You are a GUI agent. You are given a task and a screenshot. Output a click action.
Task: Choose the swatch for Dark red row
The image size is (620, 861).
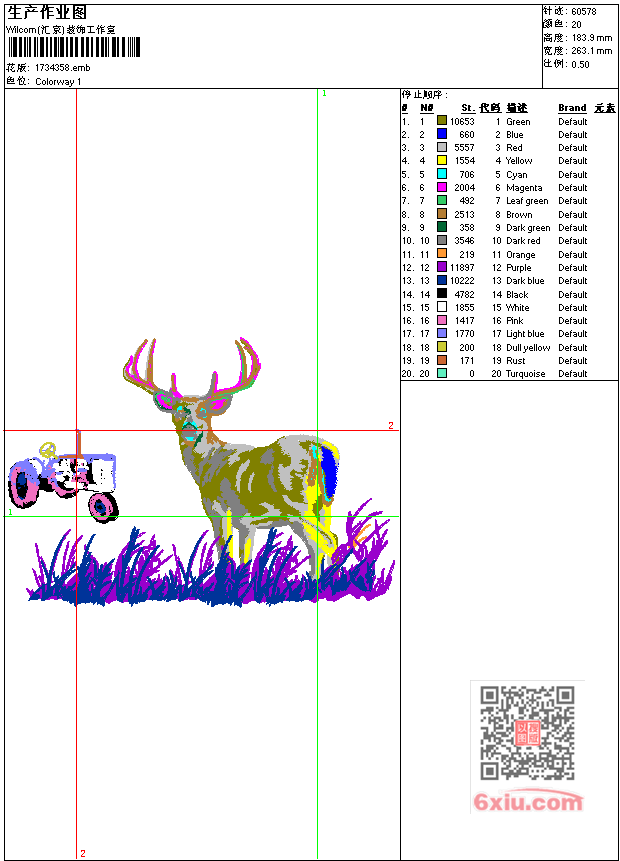(x=442, y=240)
